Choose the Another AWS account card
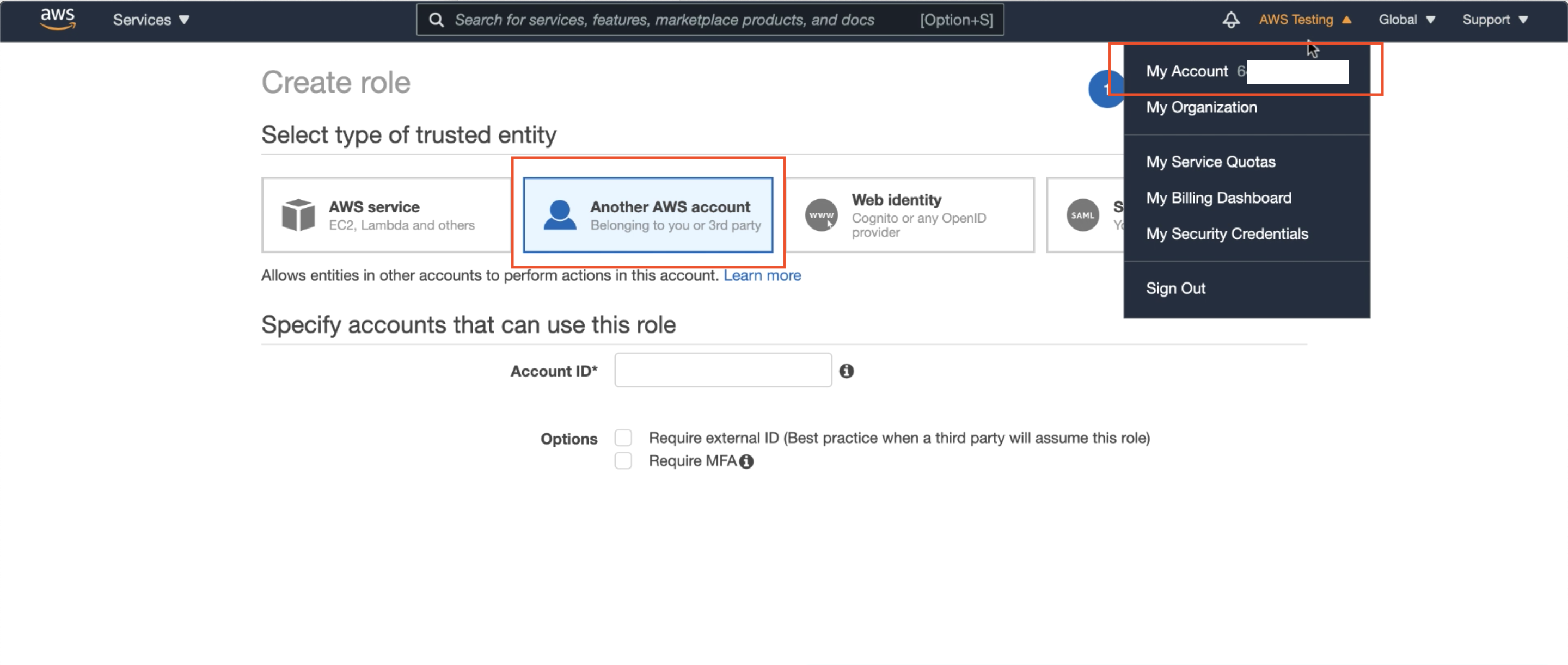 (648, 215)
